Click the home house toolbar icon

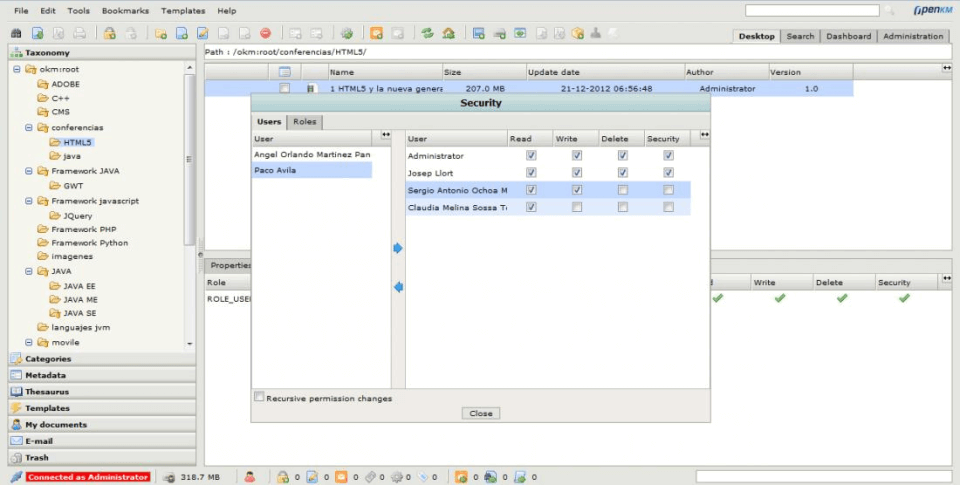point(449,34)
